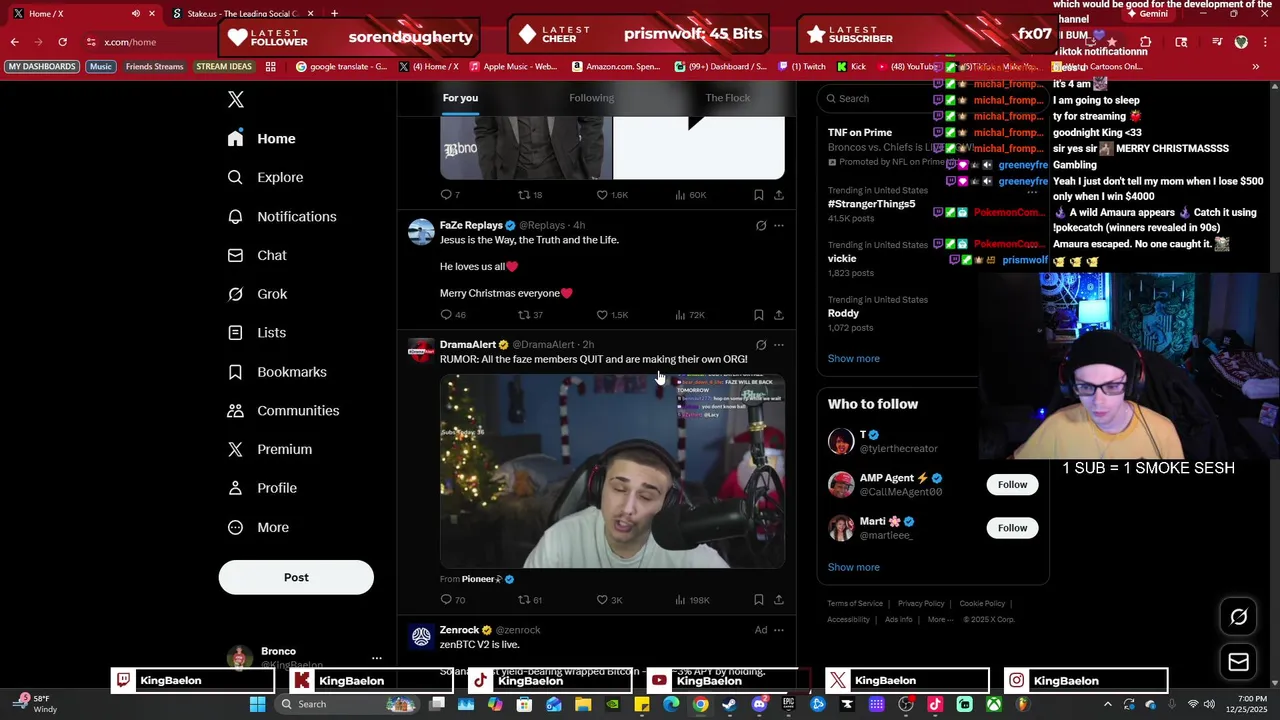Open Profile in the sidebar
This screenshot has height=720, width=1280.
262,488
